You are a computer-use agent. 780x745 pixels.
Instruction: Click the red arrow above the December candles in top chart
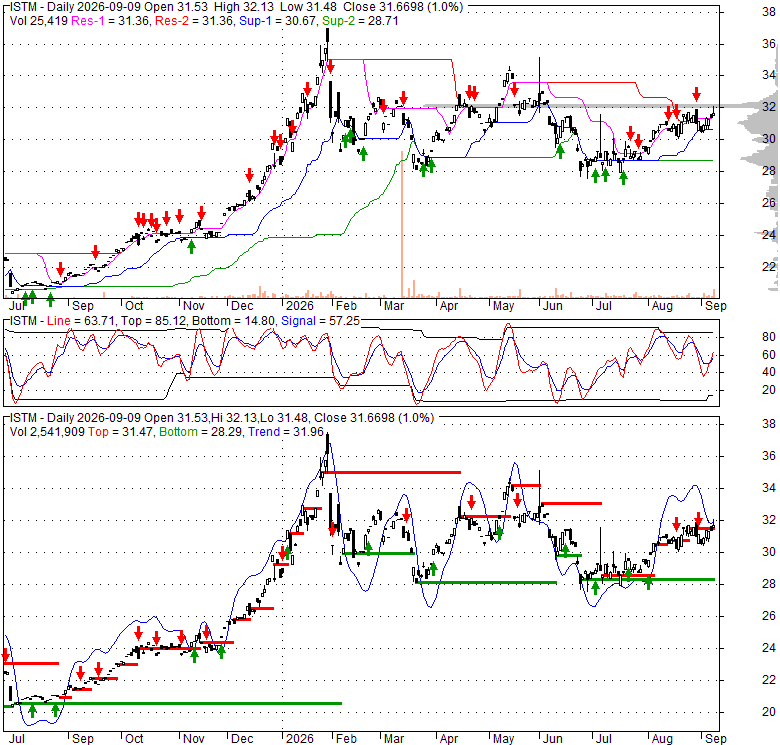point(249,175)
